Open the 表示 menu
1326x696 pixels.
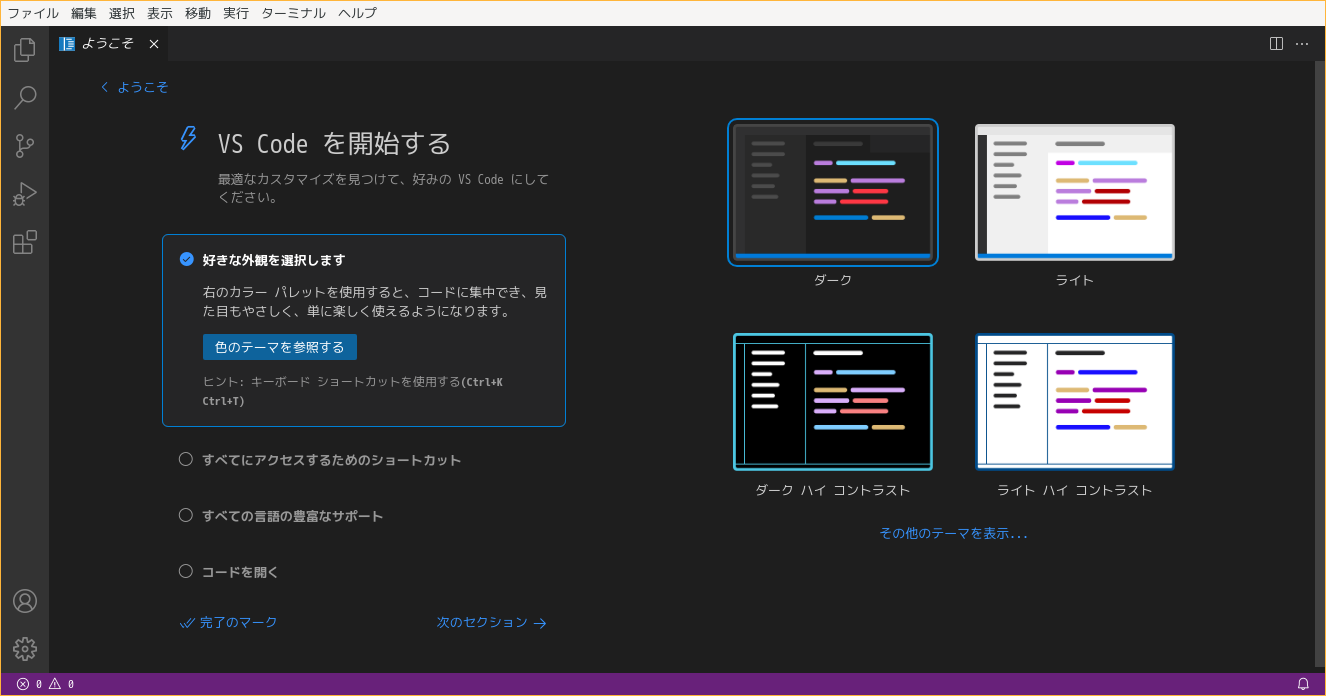[x=160, y=13]
